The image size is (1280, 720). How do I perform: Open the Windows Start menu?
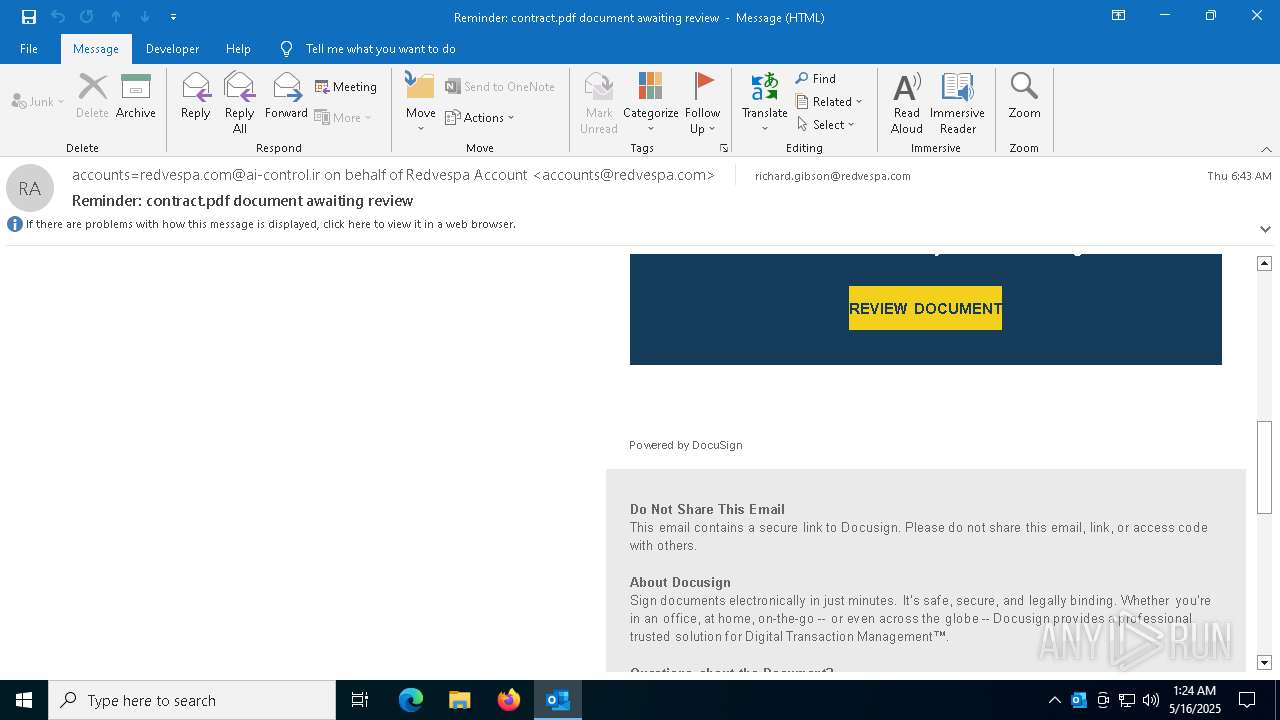[24, 700]
